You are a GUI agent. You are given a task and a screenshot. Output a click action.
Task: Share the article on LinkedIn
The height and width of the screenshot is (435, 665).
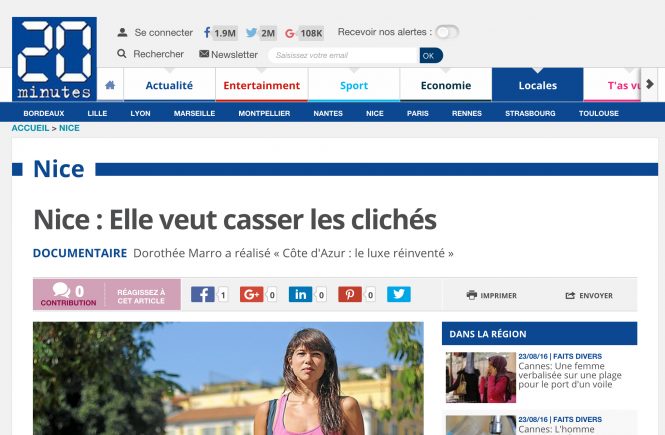coord(300,294)
